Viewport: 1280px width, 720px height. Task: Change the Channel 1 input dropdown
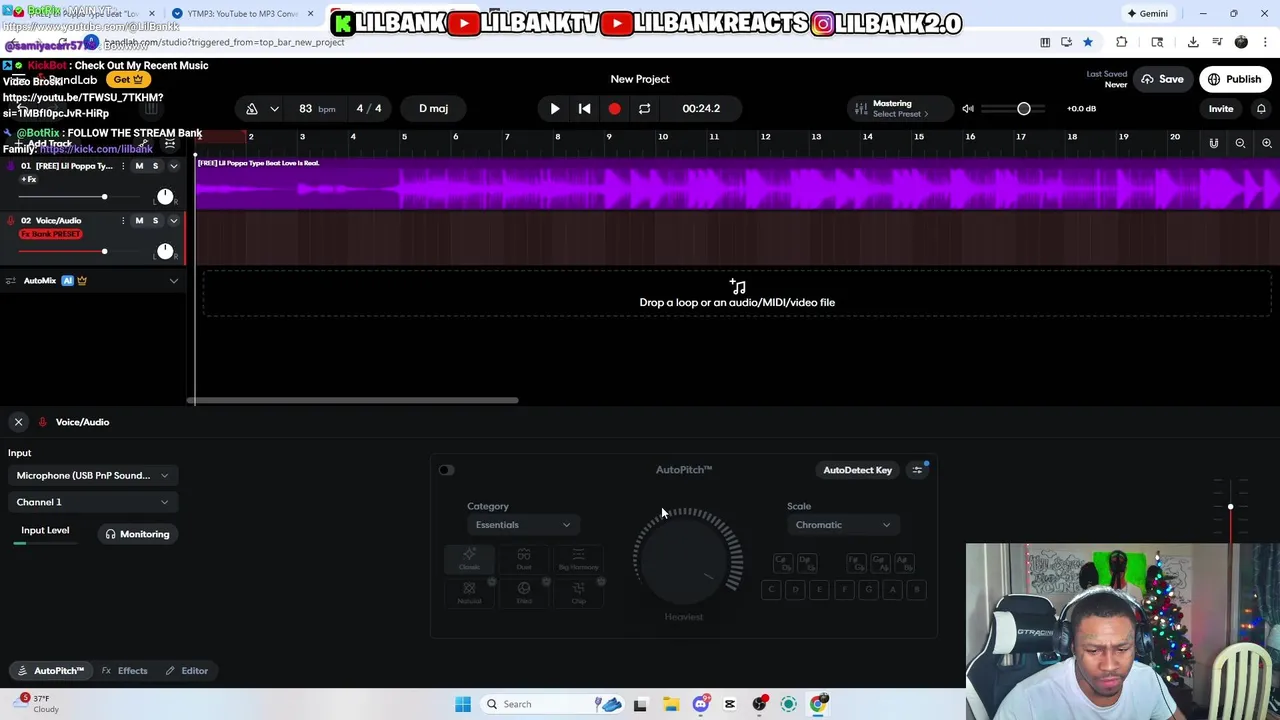pos(92,502)
